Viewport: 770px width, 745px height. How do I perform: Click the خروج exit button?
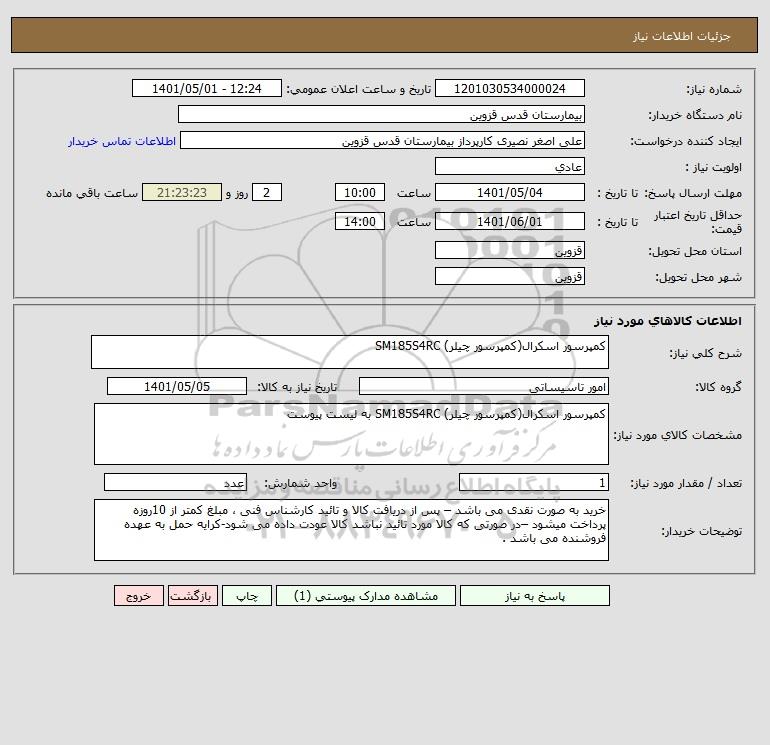tap(139, 596)
